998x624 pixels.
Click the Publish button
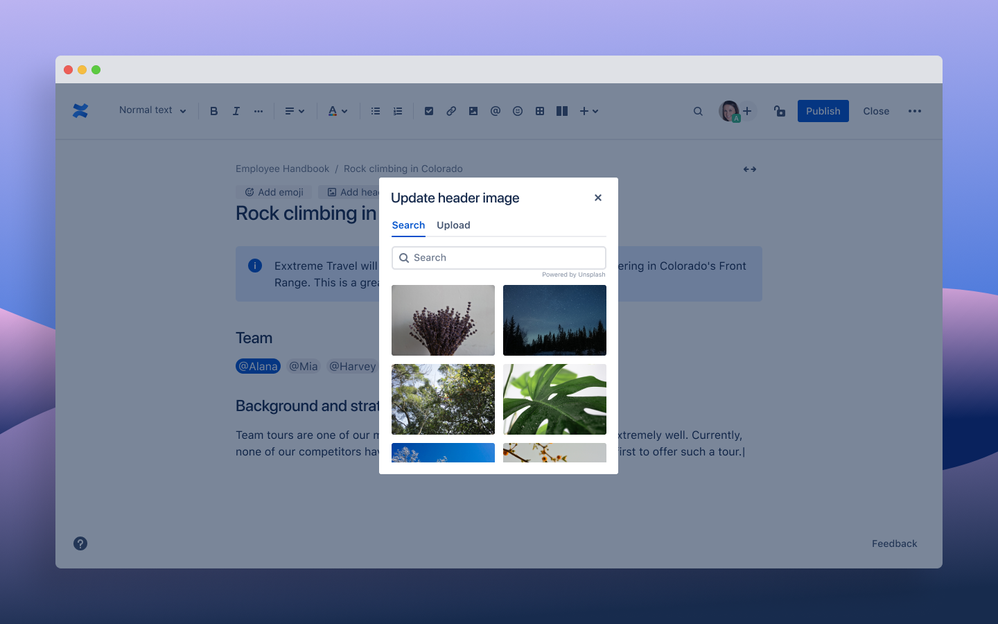click(x=823, y=111)
